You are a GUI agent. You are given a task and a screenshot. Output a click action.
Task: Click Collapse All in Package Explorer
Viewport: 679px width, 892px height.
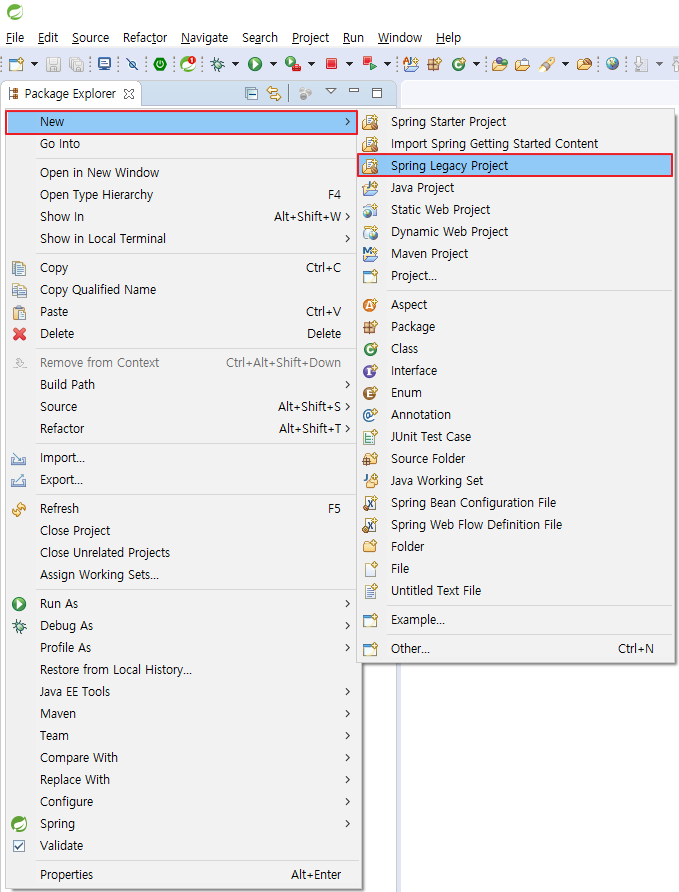[x=251, y=93]
